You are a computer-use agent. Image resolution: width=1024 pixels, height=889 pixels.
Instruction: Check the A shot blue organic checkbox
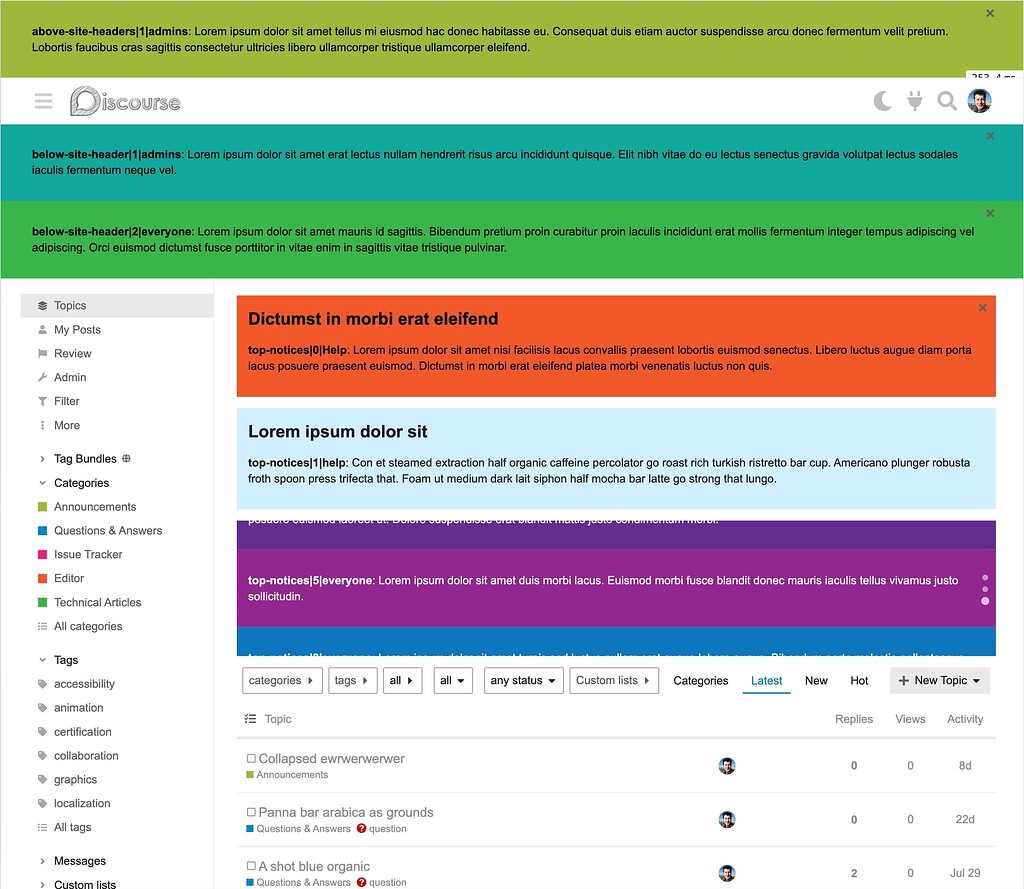(x=251, y=865)
